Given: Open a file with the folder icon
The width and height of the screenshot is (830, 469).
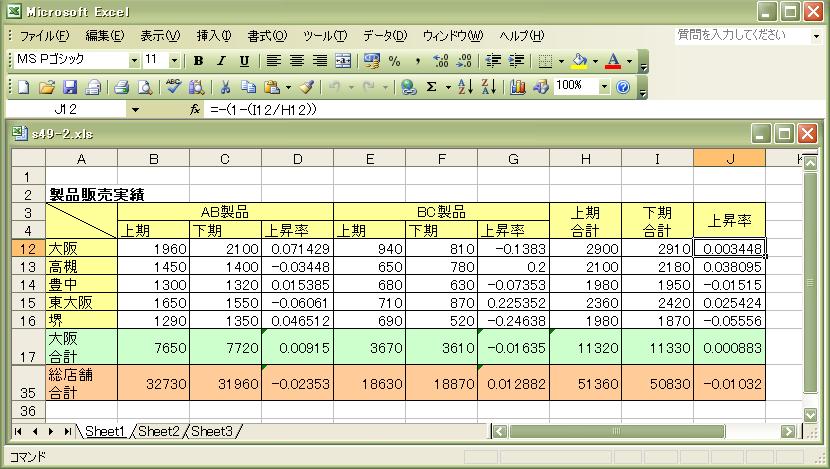Looking at the screenshot, I should pyautogui.click(x=47, y=86).
